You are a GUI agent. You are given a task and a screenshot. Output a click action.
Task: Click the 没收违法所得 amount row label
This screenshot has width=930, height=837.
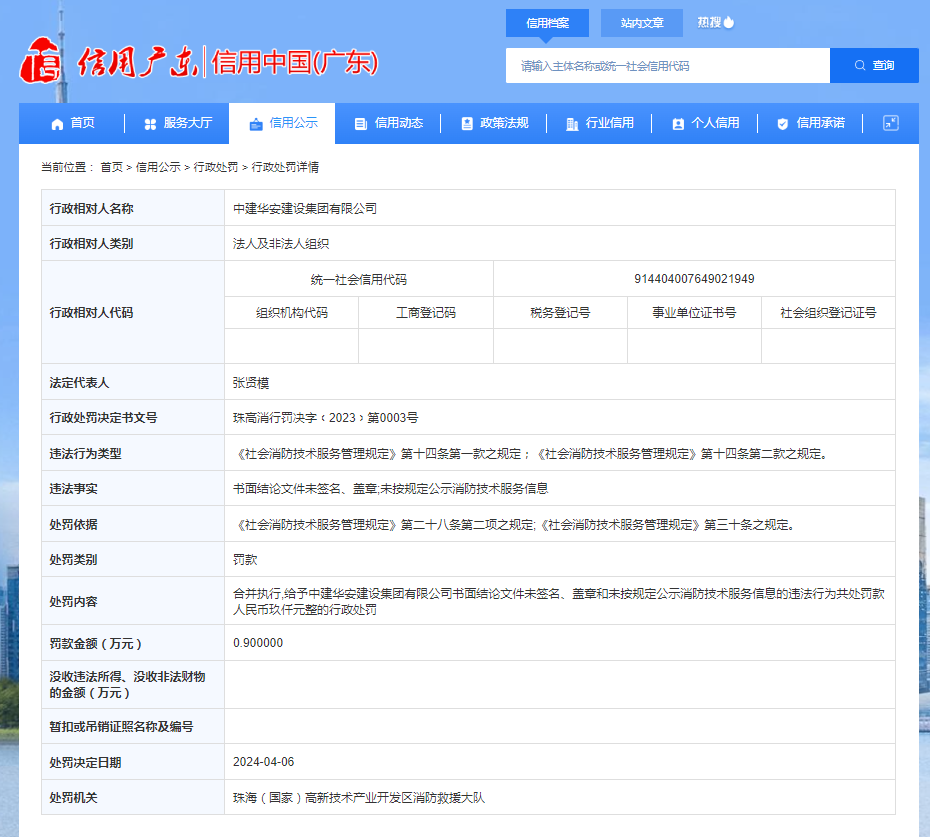127,685
